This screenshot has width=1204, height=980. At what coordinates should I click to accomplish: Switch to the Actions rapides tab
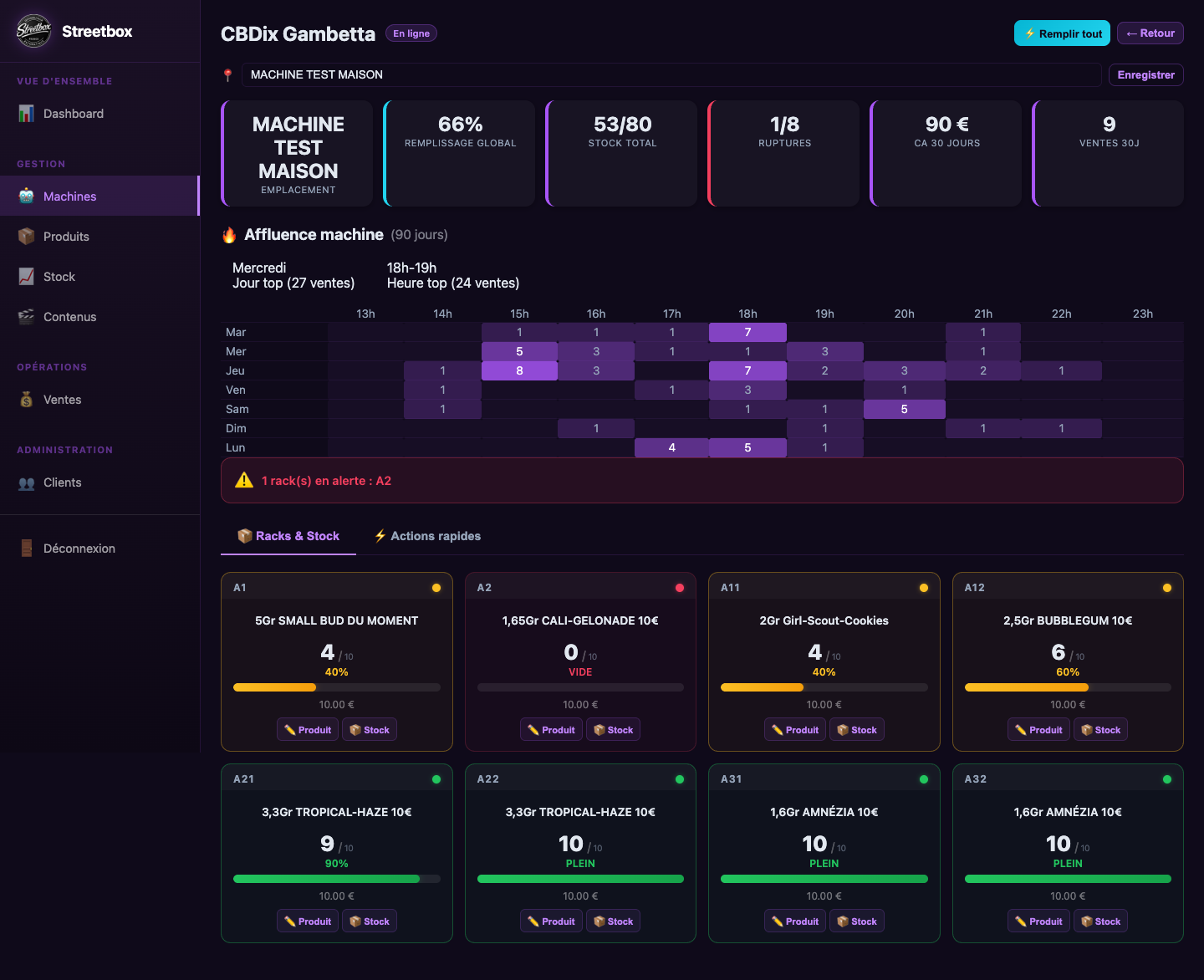click(427, 536)
